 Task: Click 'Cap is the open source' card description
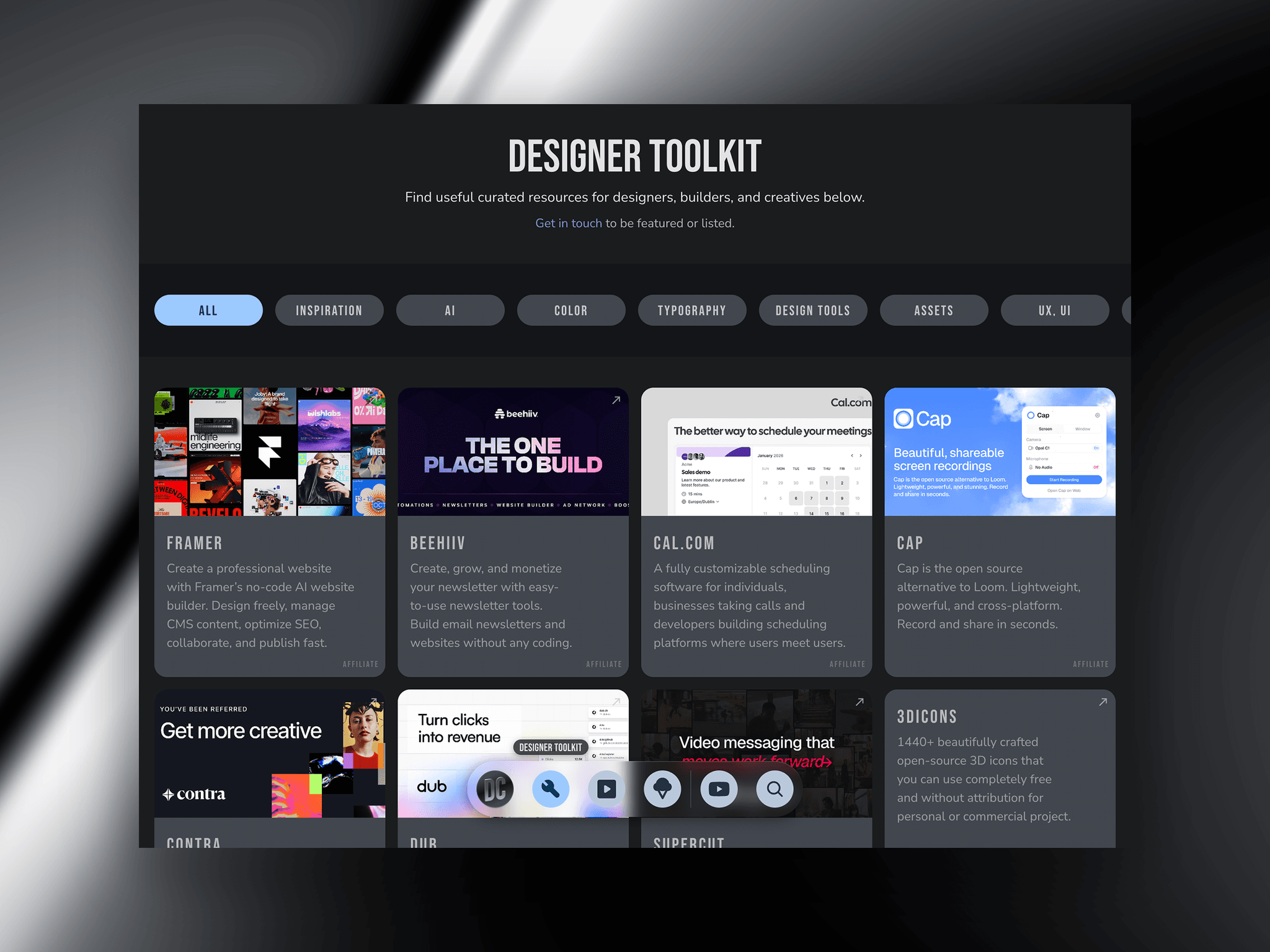click(988, 596)
